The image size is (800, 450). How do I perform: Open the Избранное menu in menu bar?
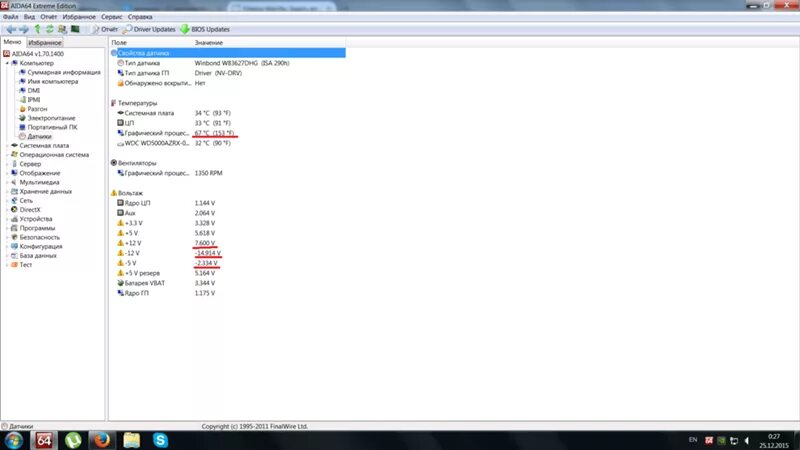coord(79,17)
